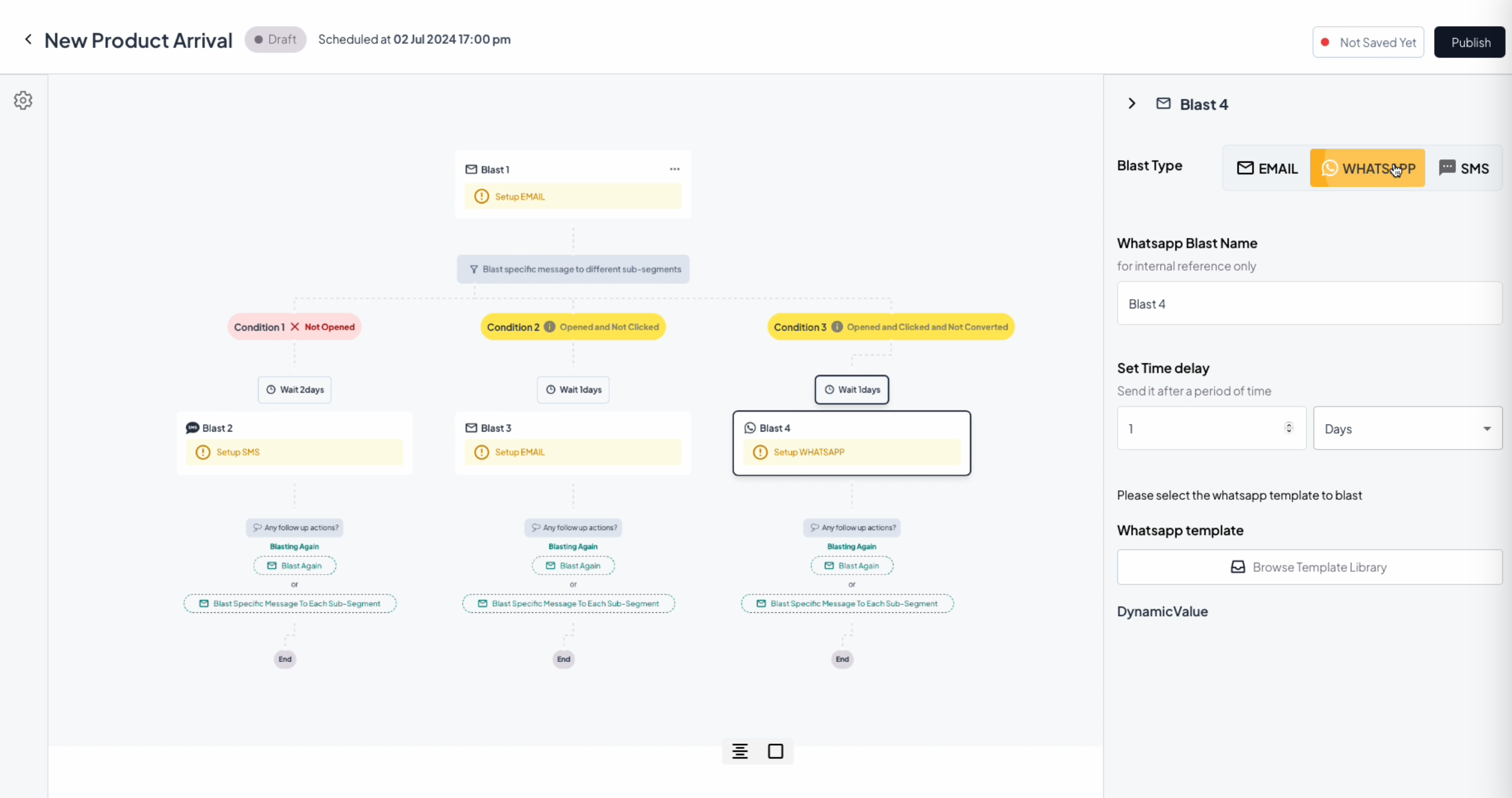This screenshot has width=1512, height=798.
Task: Click the Condition 3 info icon
Action: pos(837,327)
